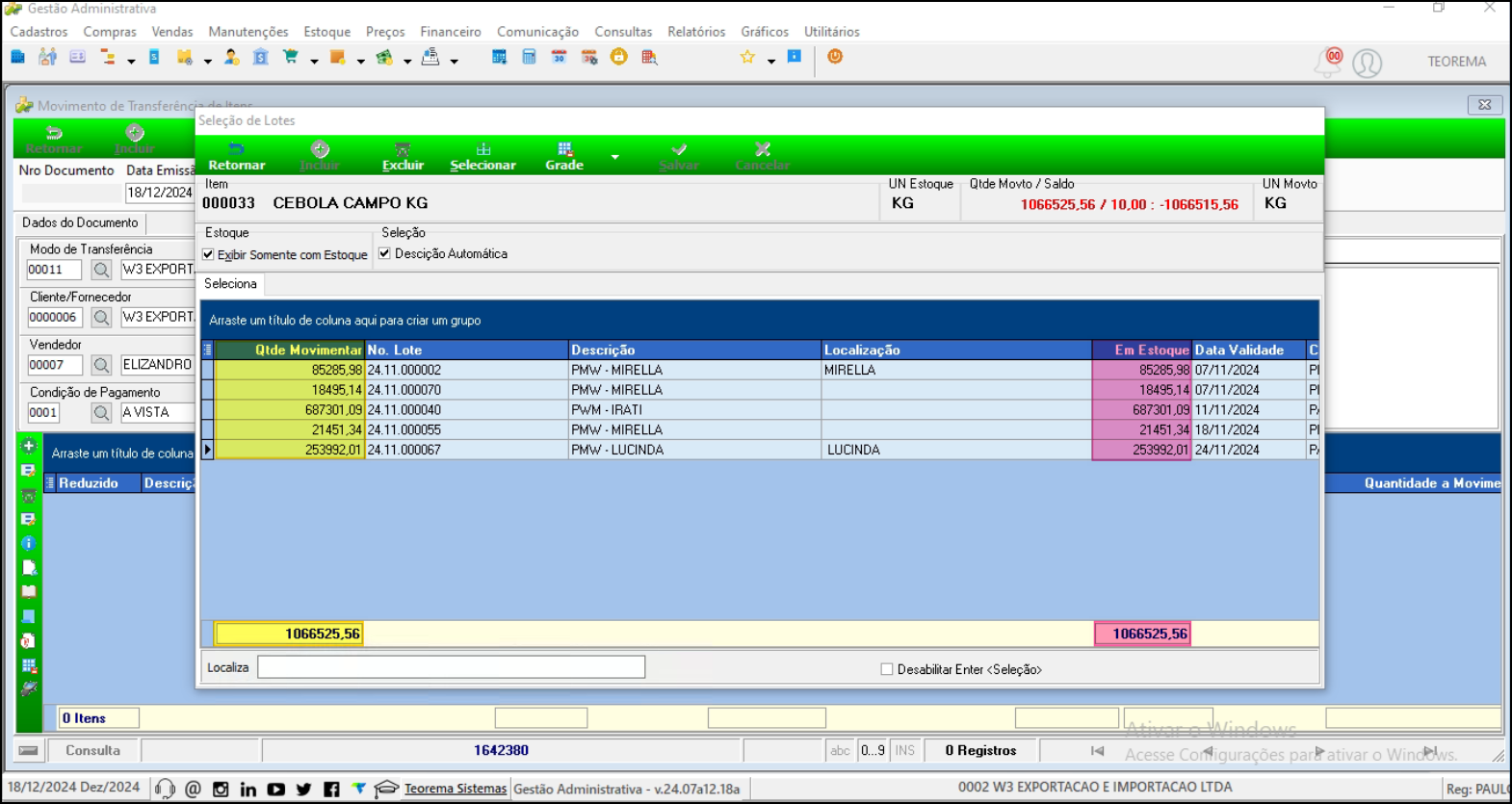Open the LinkedIn icon in status bar
The width and height of the screenshot is (1512, 804).
coord(248,790)
